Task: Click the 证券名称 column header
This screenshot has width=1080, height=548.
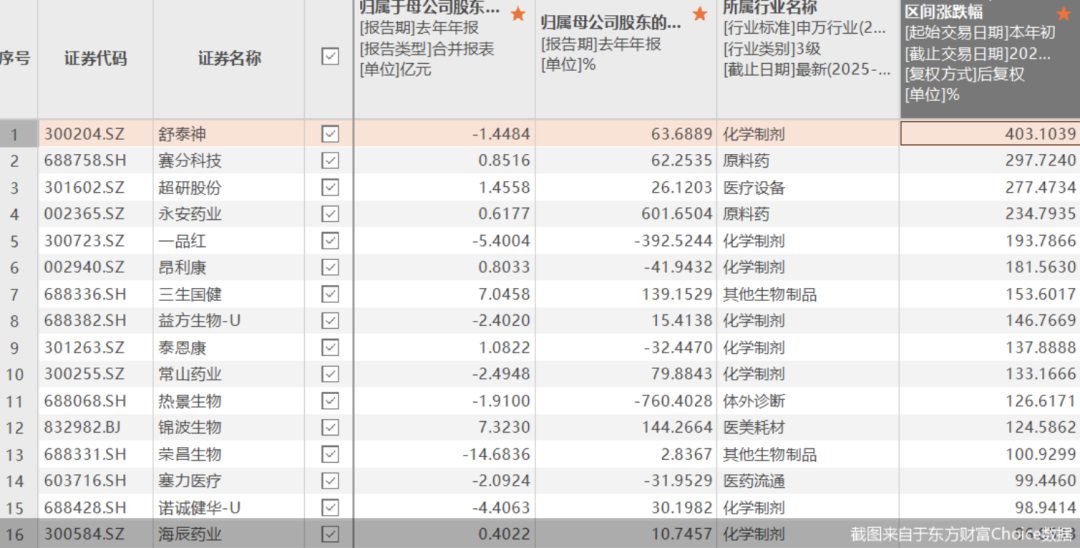Action: (x=229, y=59)
